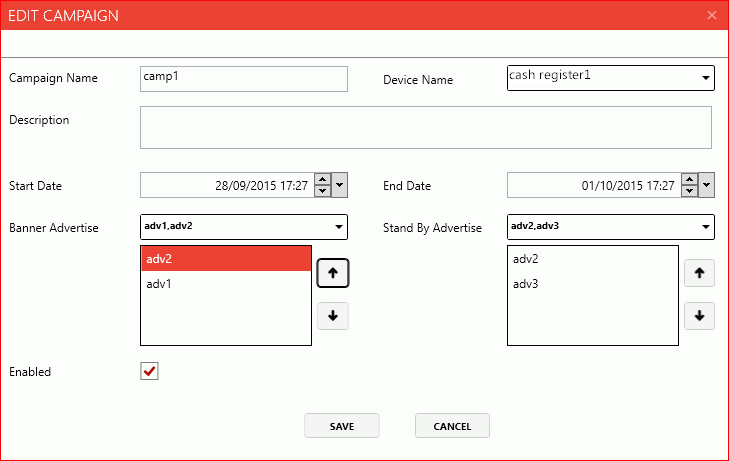This screenshot has width=729, height=461.
Task: Move banner advertise item down
Action: point(332,316)
